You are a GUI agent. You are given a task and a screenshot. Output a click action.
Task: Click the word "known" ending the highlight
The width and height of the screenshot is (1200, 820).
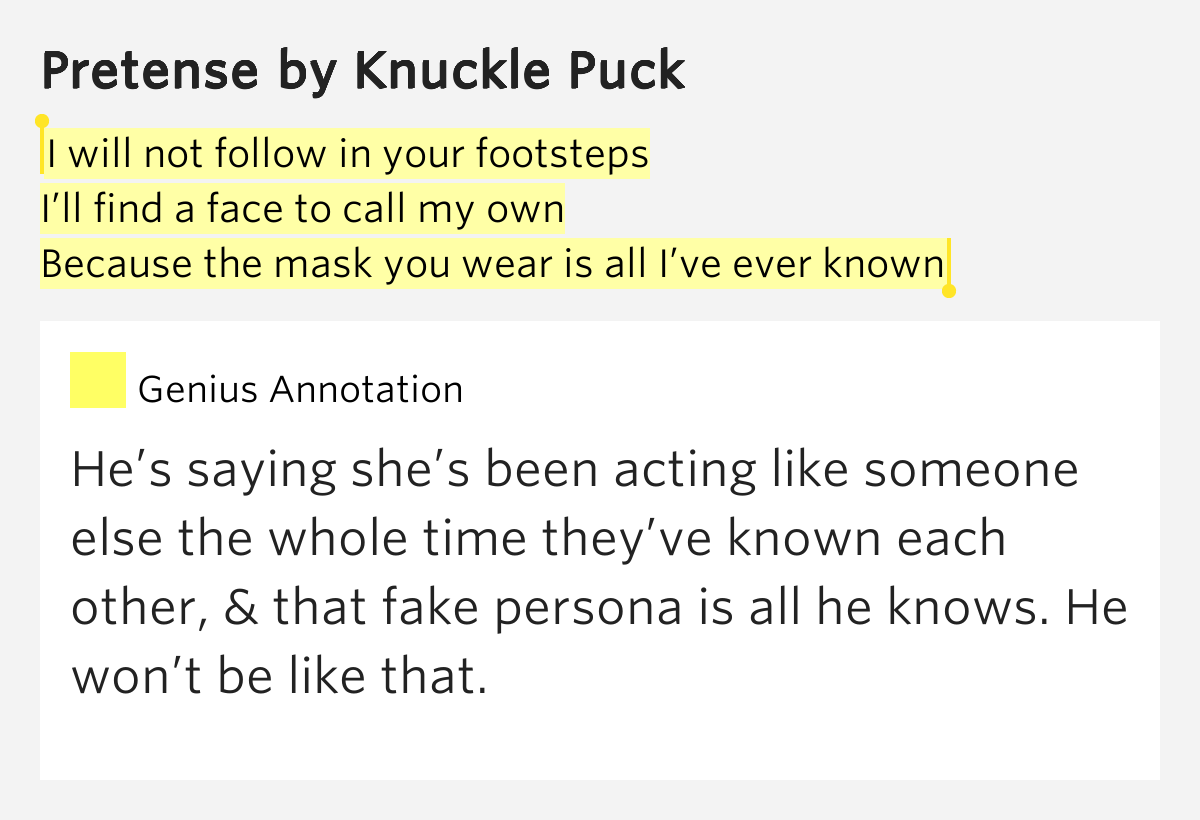coord(883,264)
